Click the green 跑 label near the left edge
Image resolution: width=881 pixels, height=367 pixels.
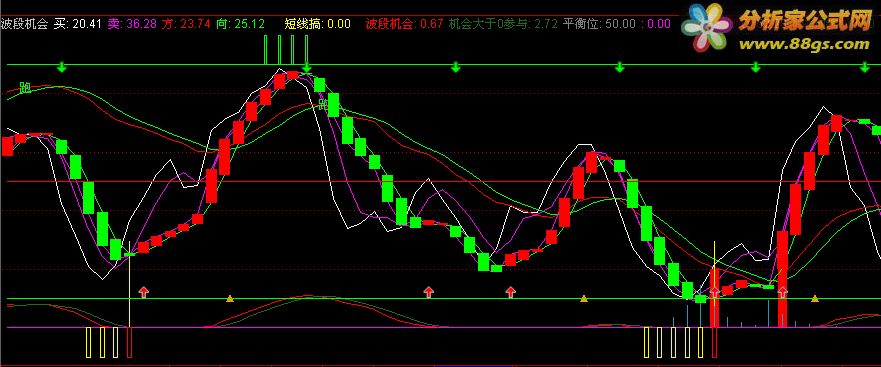[x=25, y=88]
